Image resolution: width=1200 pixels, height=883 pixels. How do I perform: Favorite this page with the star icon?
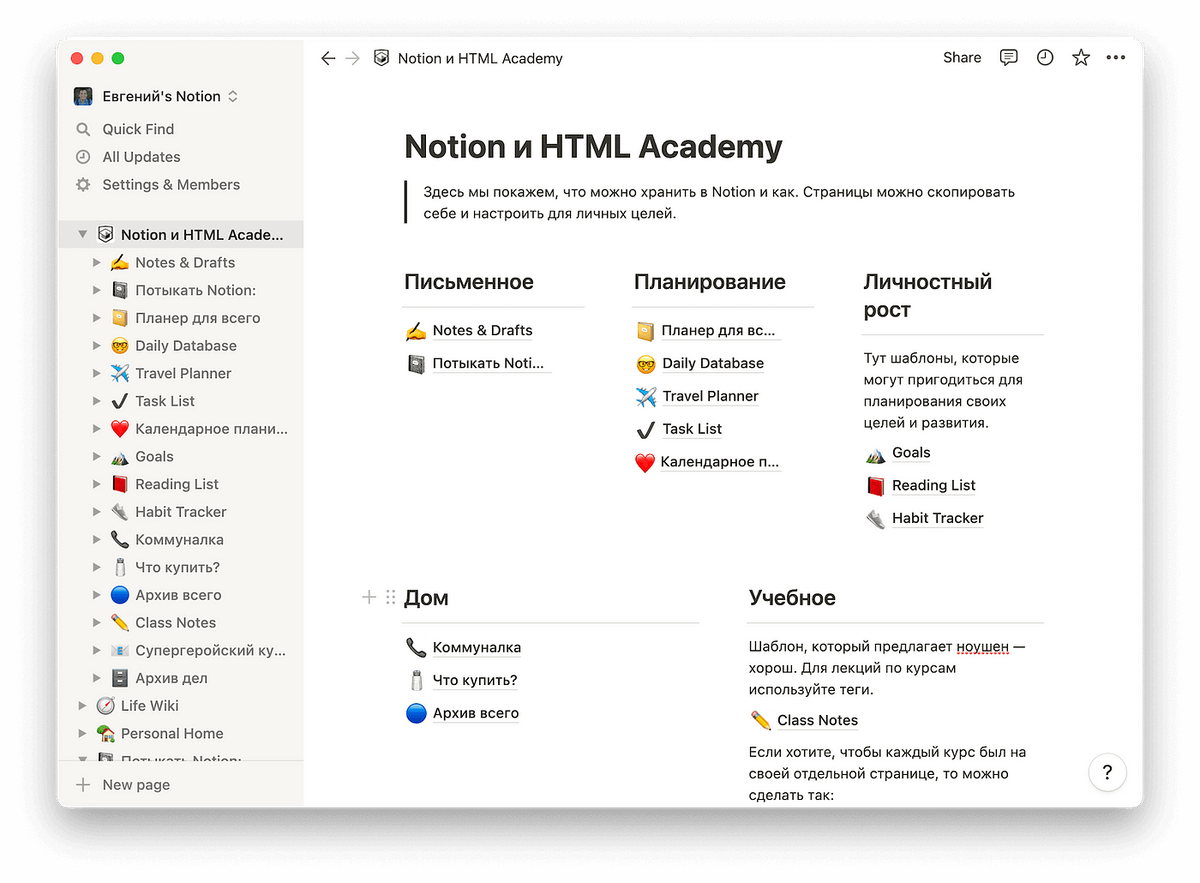(x=1081, y=58)
